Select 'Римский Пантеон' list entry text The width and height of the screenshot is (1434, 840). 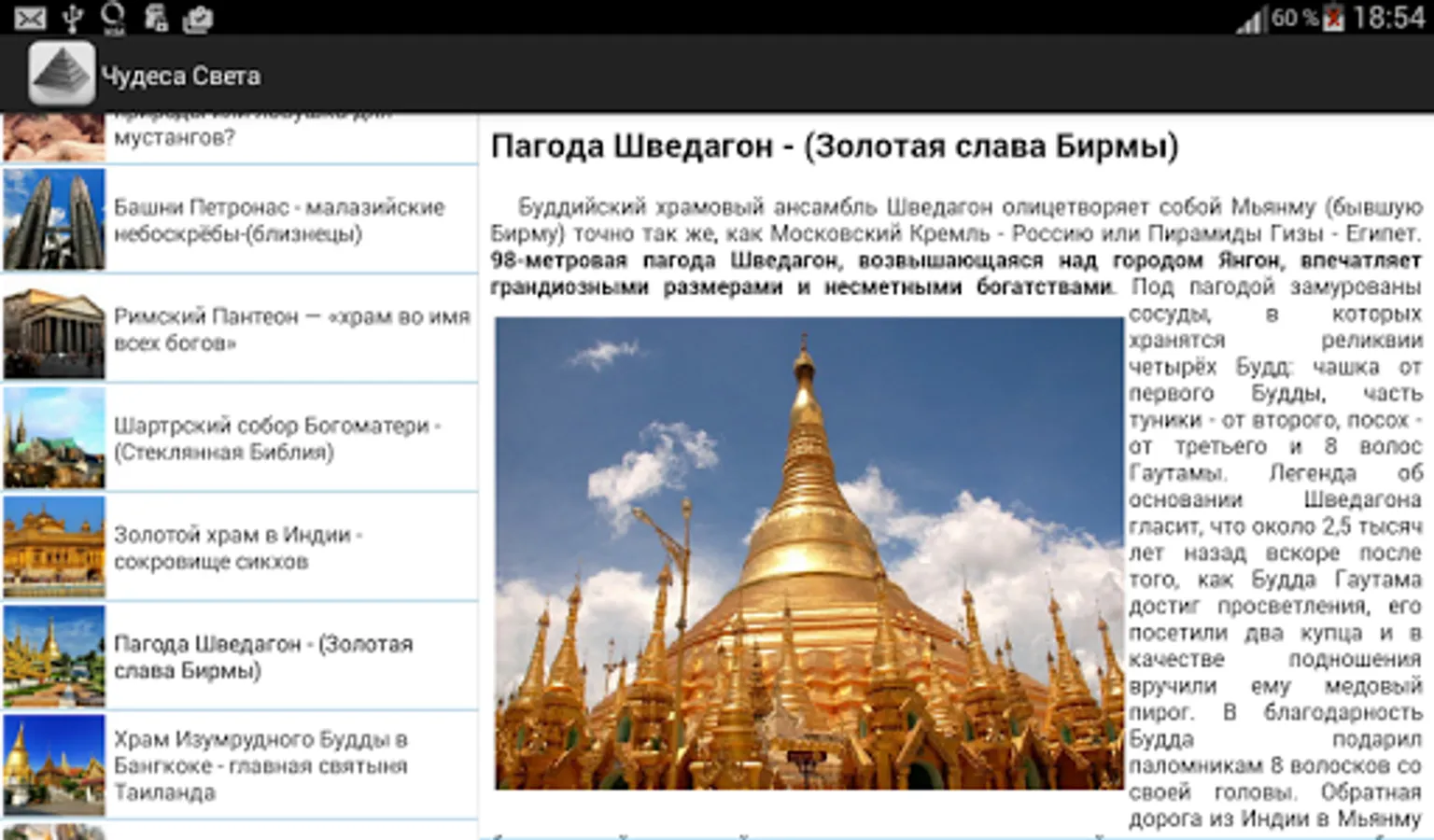click(x=292, y=329)
